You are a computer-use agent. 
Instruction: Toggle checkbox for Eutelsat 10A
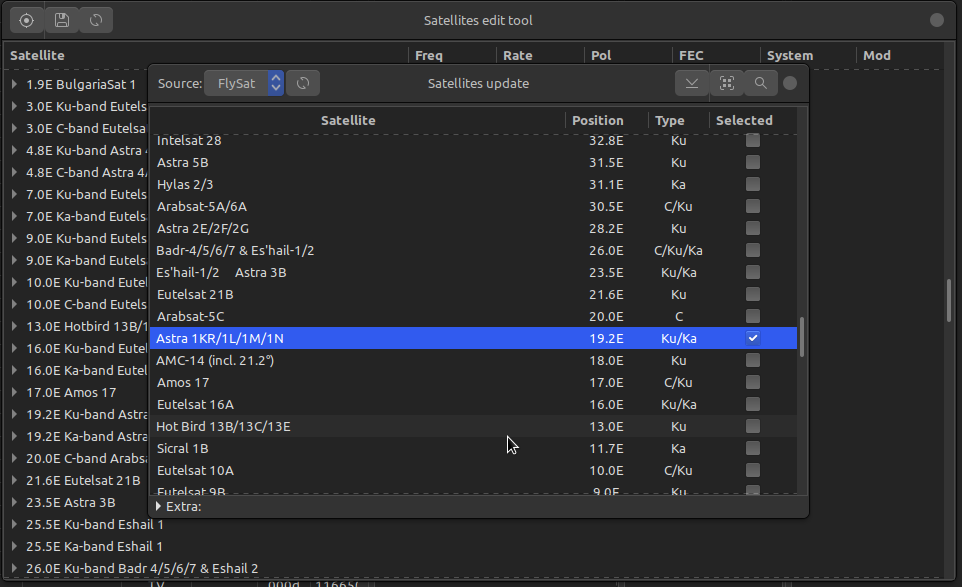753,470
